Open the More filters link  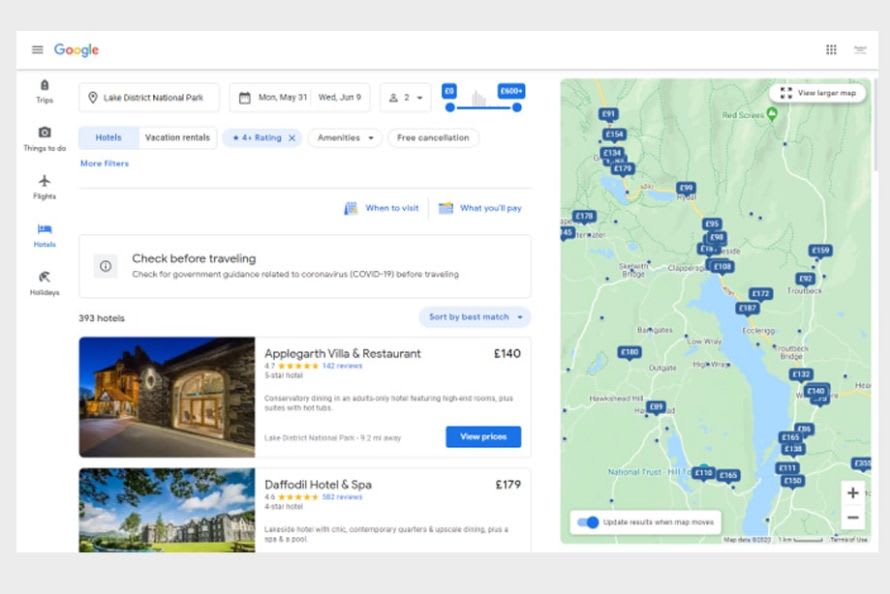click(x=104, y=163)
